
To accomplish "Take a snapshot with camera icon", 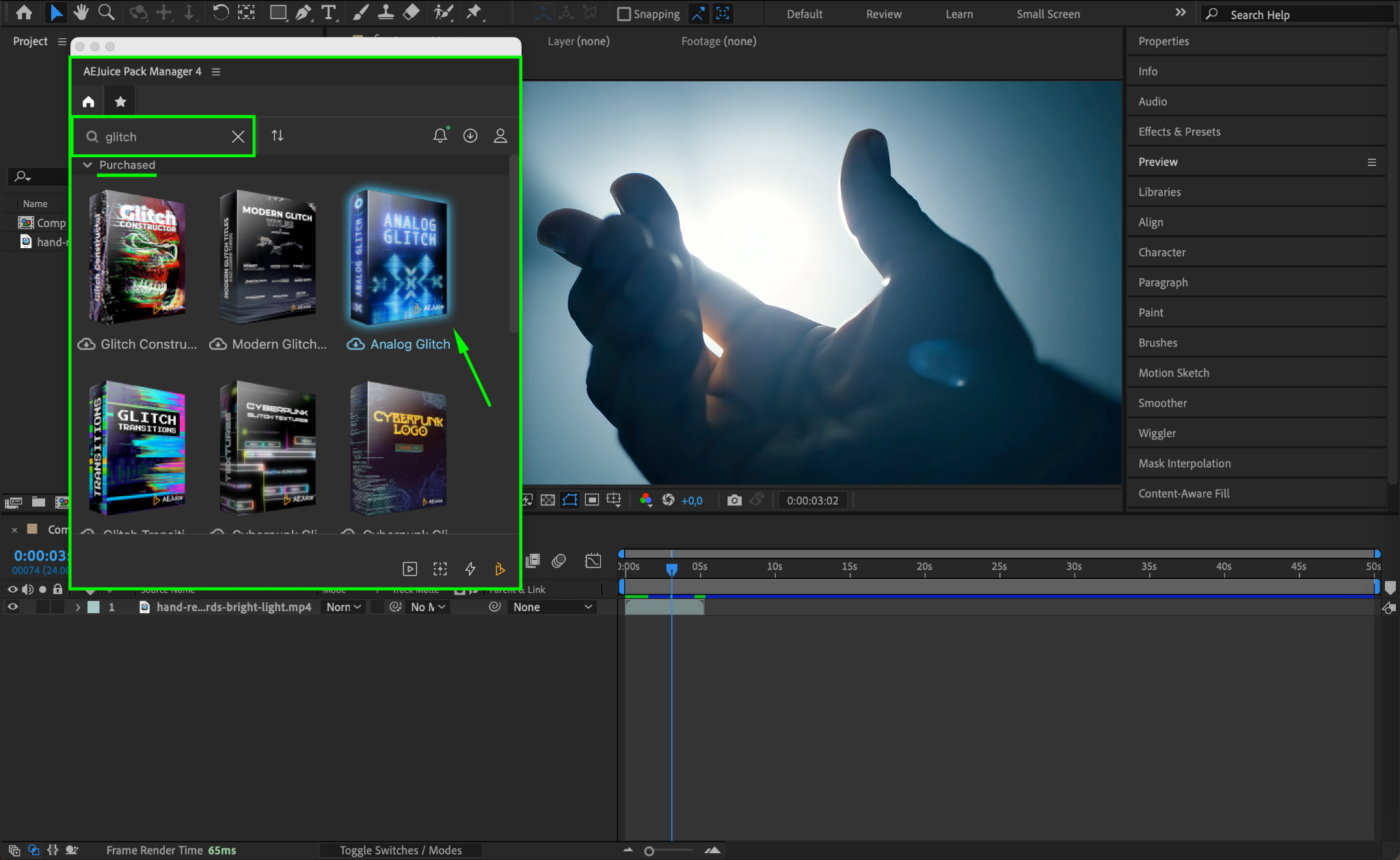I will pos(734,500).
